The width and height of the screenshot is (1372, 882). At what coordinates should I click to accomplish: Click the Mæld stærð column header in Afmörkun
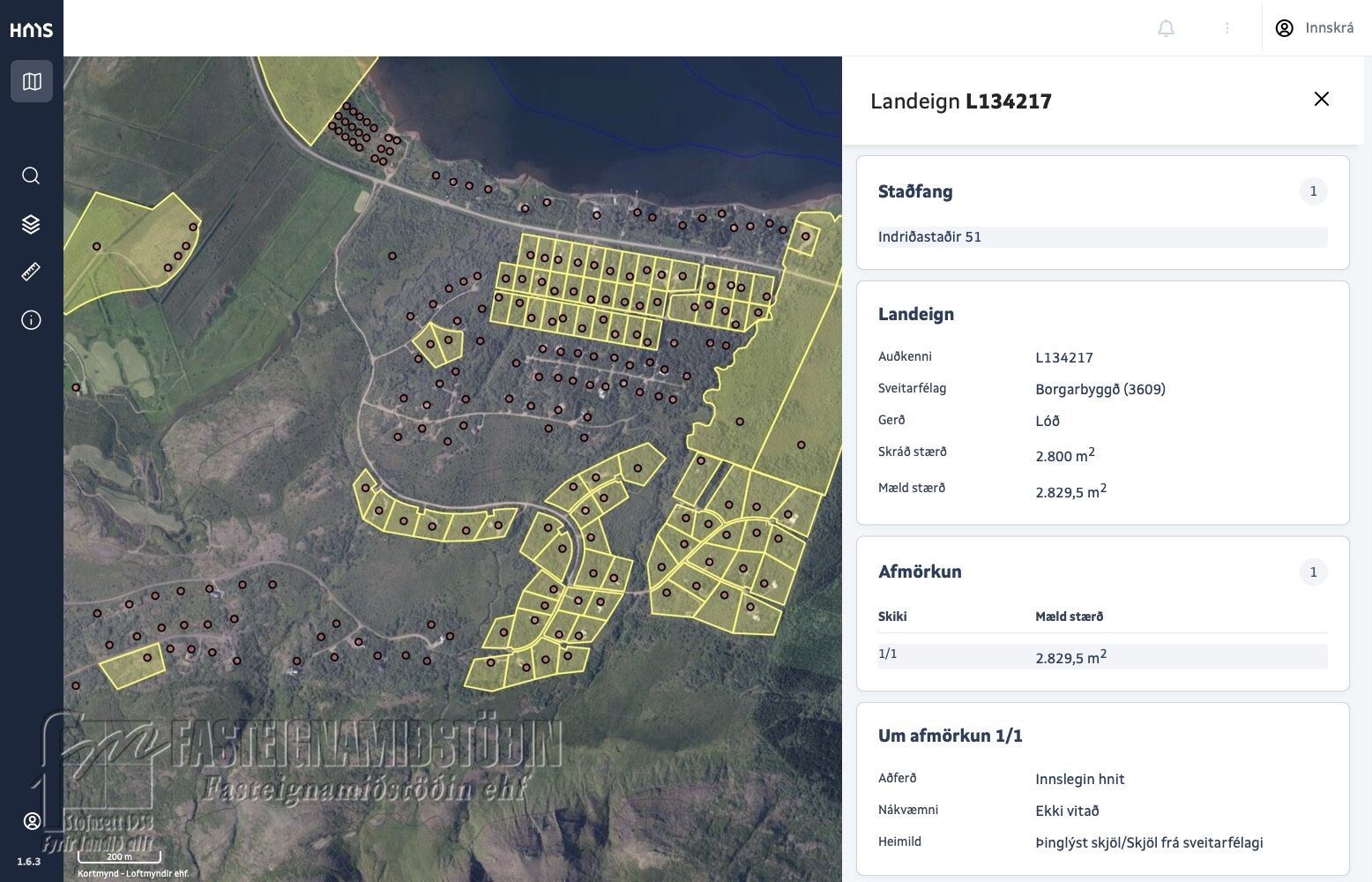(x=1069, y=617)
